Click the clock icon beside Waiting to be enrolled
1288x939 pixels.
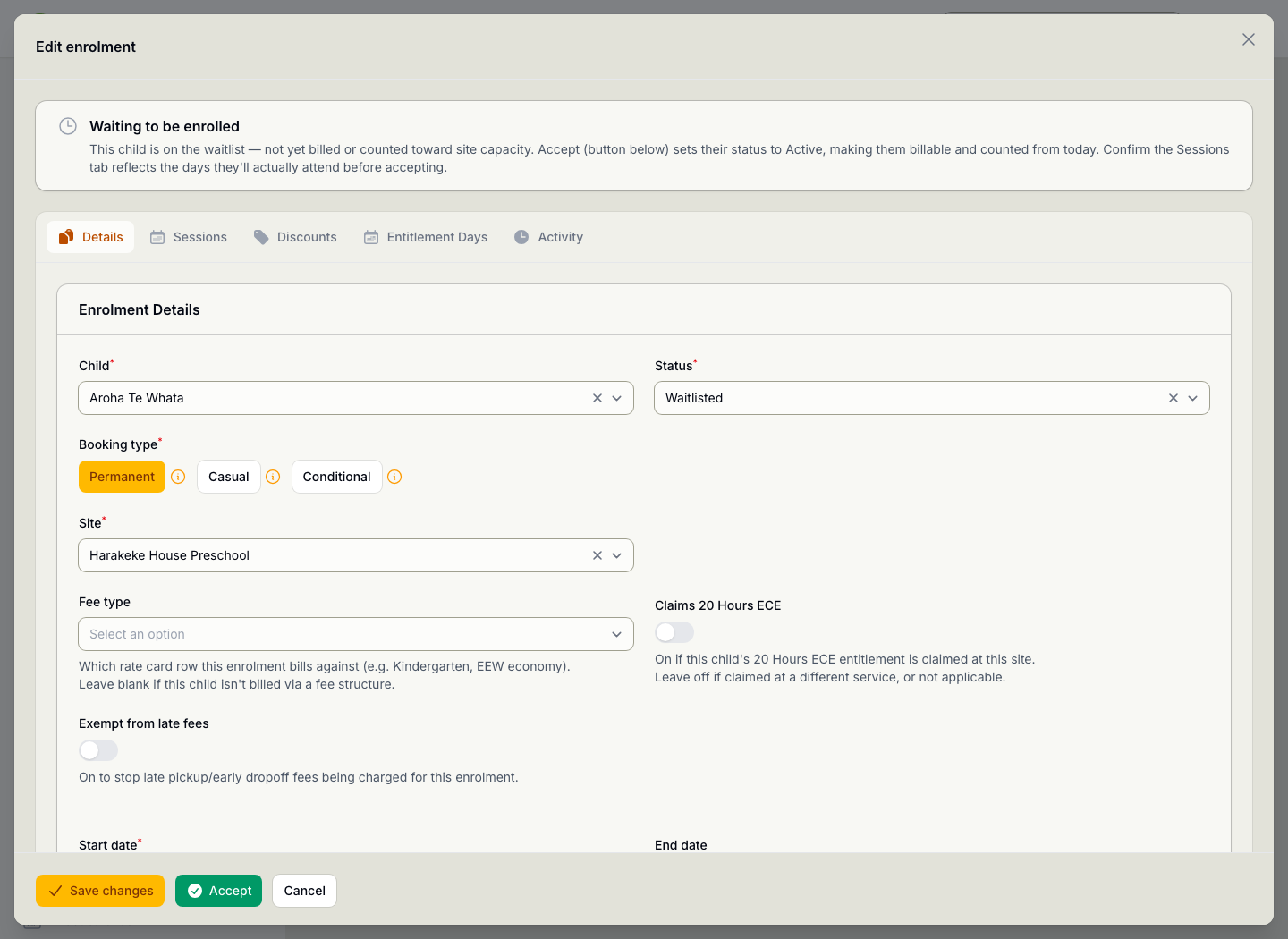(68, 126)
